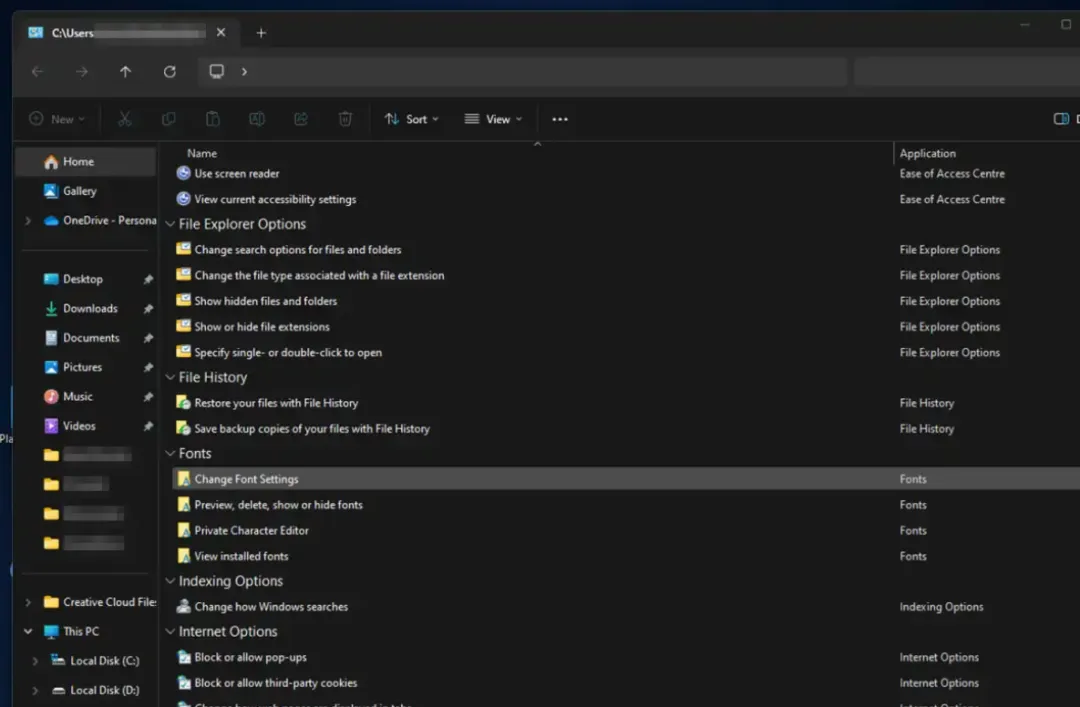Click the Copy icon in the toolbar
Image resolution: width=1080 pixels, height=707 pixels.
(168, 118)
